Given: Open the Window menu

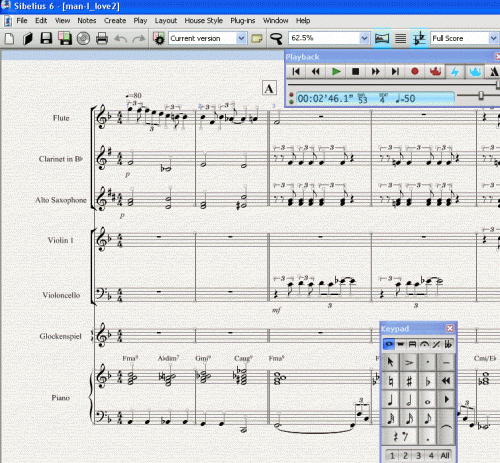Looking at the screenshot, I should 276,21.
